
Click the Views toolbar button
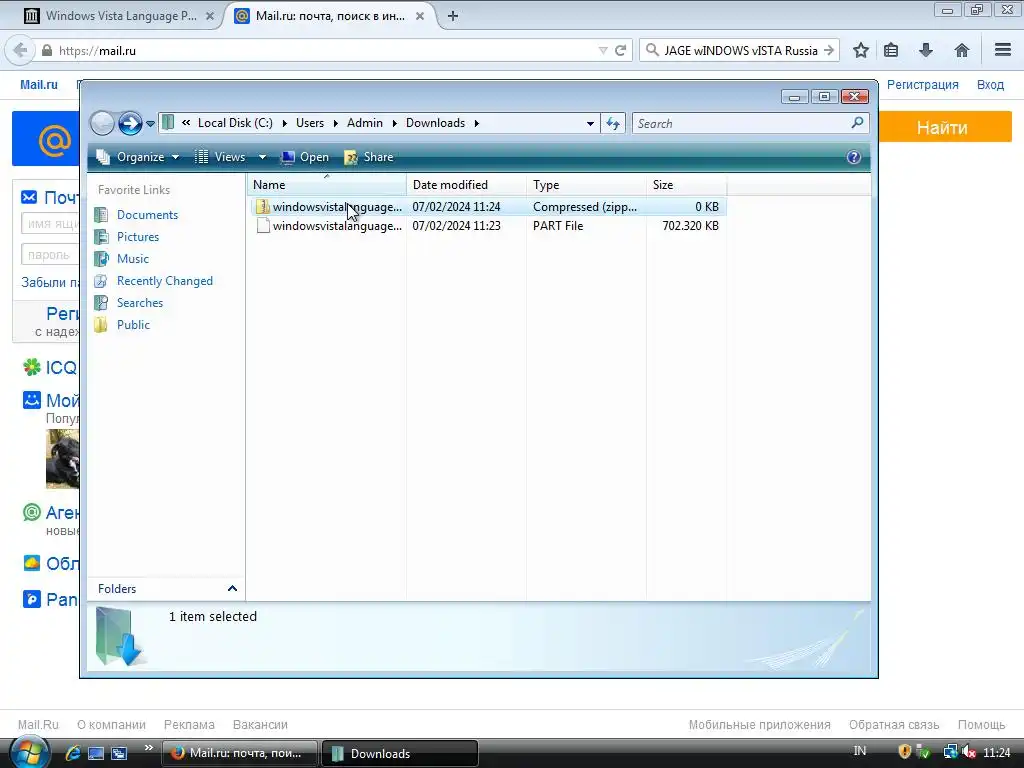tap(220, 157)
